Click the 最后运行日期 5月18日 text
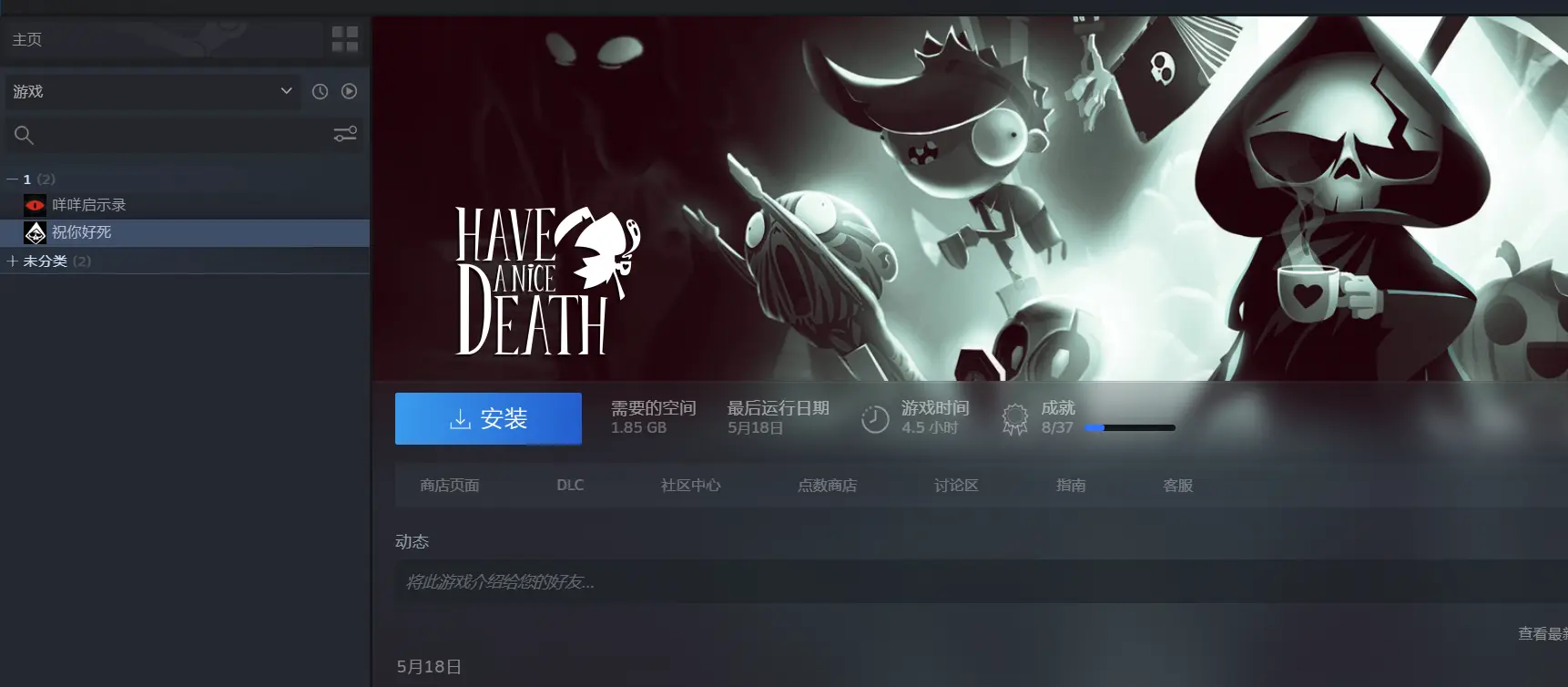This screenshot has height=687, width=1568. pyautogui.click(x=779, y=417)
